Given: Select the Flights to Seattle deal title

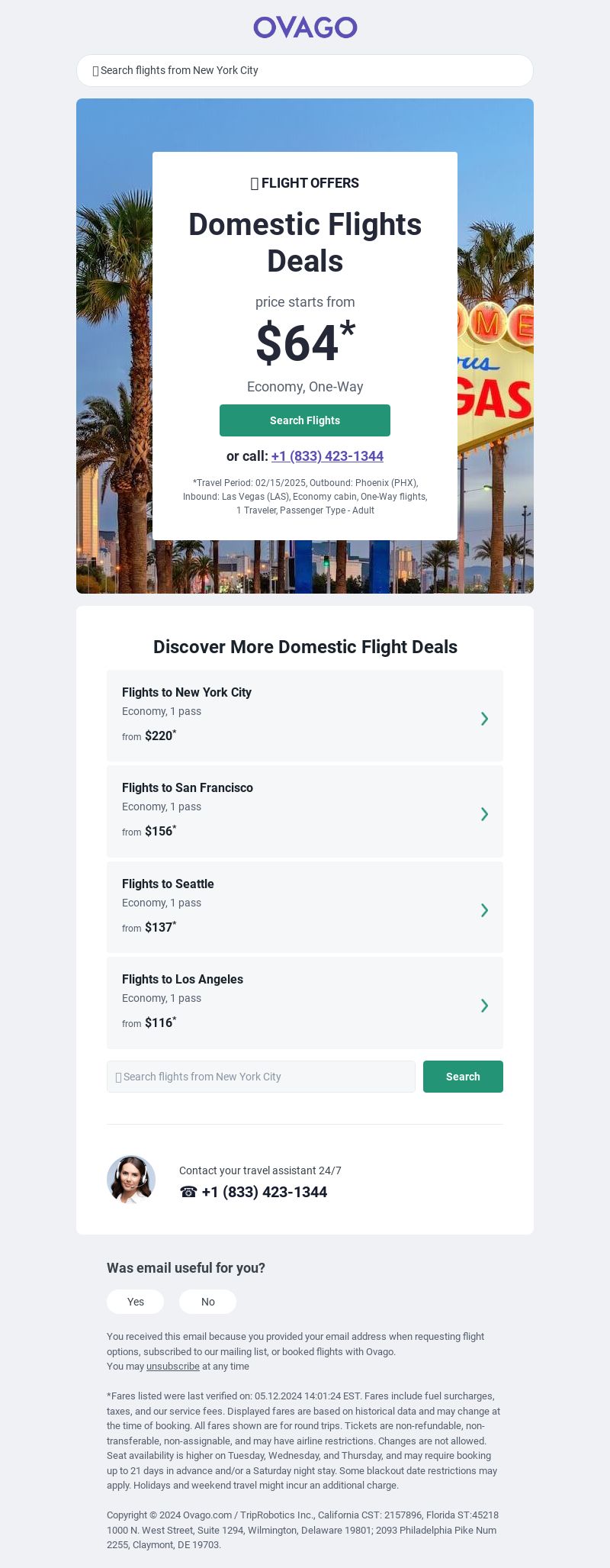Looking at the screenshot, I should pos(168,884).
